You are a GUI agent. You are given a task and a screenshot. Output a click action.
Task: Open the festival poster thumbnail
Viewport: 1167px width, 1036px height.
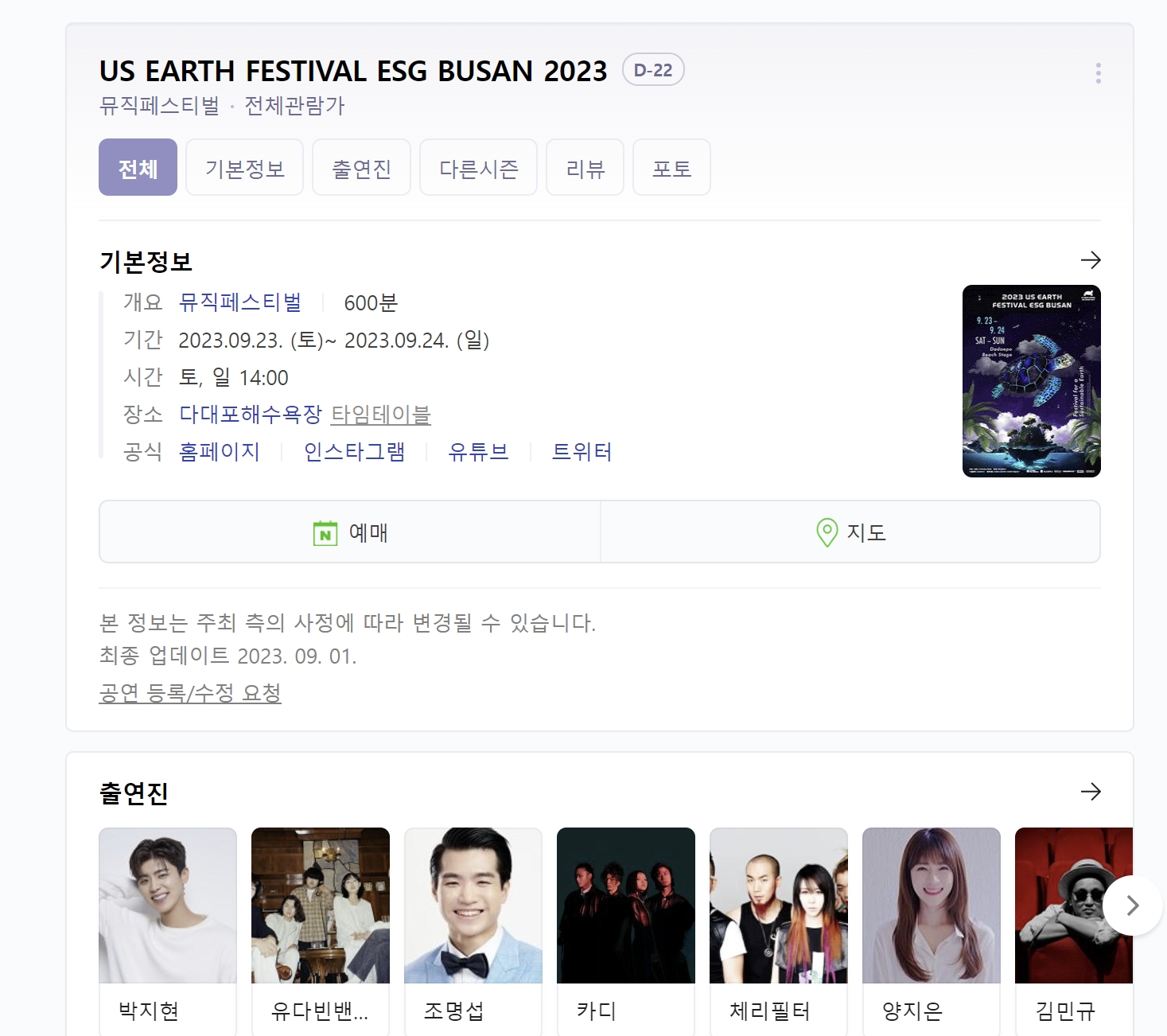click(x=1032, y=381)
